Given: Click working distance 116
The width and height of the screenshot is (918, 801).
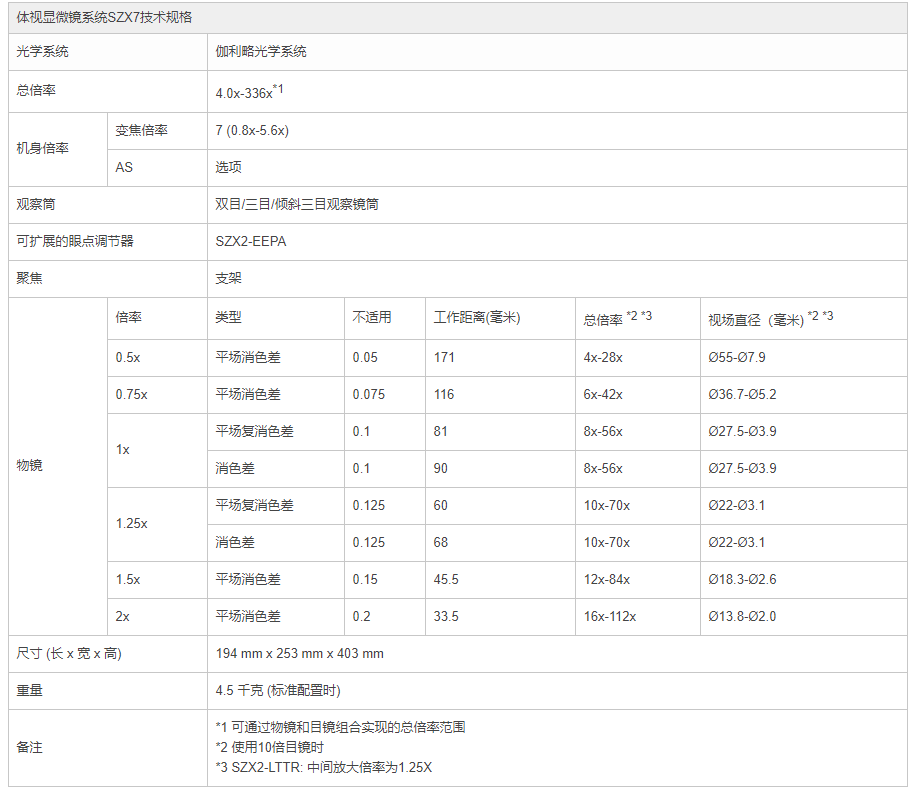Looking at the screenshot, I should coord(444,395).
